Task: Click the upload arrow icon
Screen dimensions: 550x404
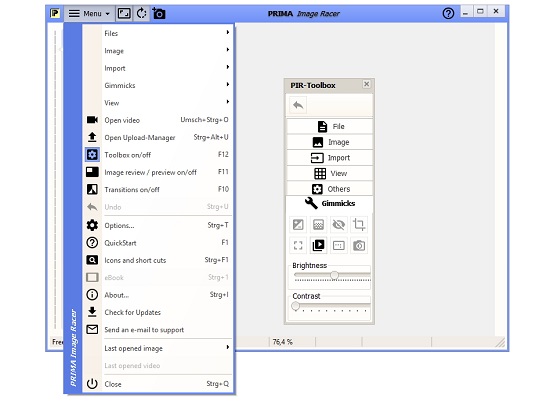Action: pyautogui.click(x=92, y=137)
